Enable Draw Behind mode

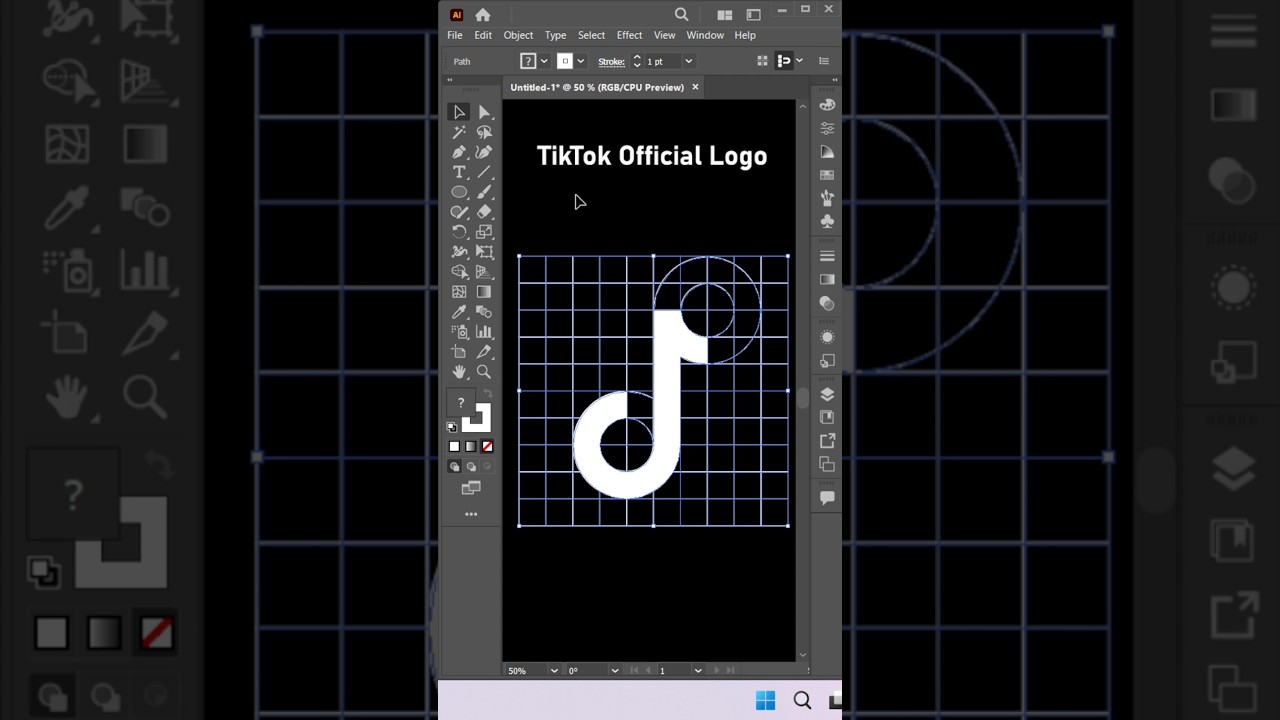tap(471, 466)
